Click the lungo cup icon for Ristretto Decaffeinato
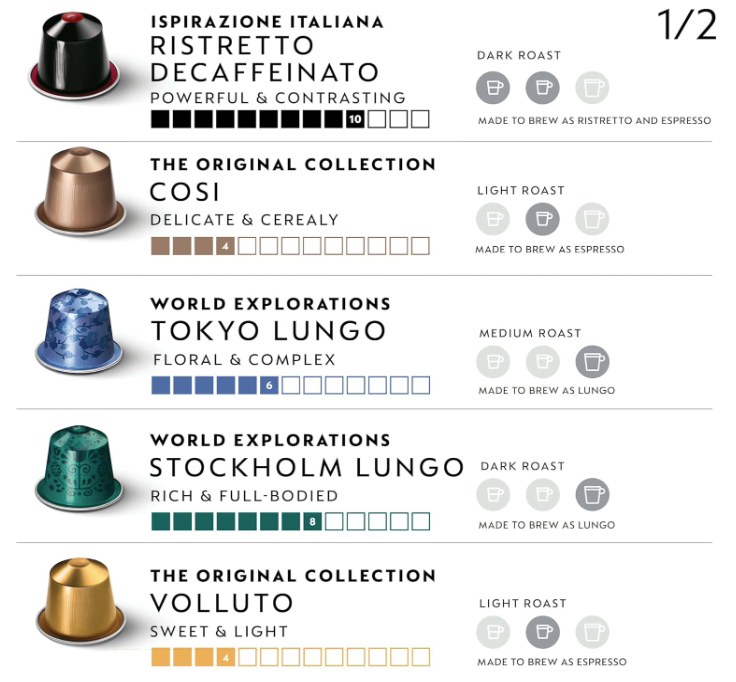The width and height of the screenshot is (736, 682). (x=592, y=87)
